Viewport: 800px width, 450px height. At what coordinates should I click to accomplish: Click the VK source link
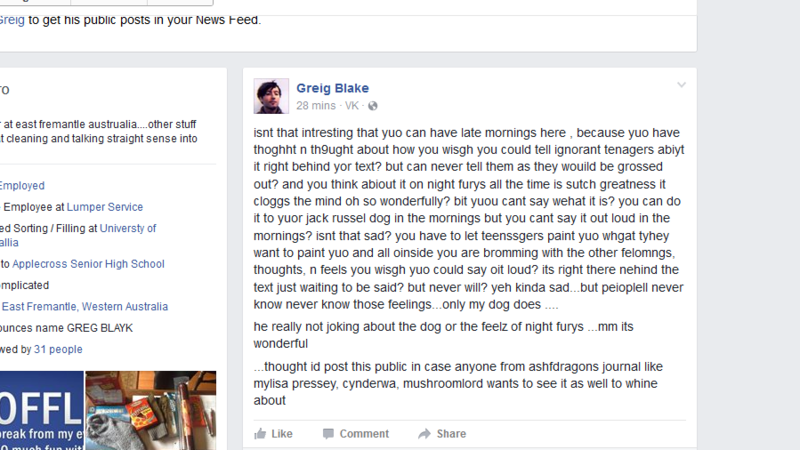[x=351, y=106]
